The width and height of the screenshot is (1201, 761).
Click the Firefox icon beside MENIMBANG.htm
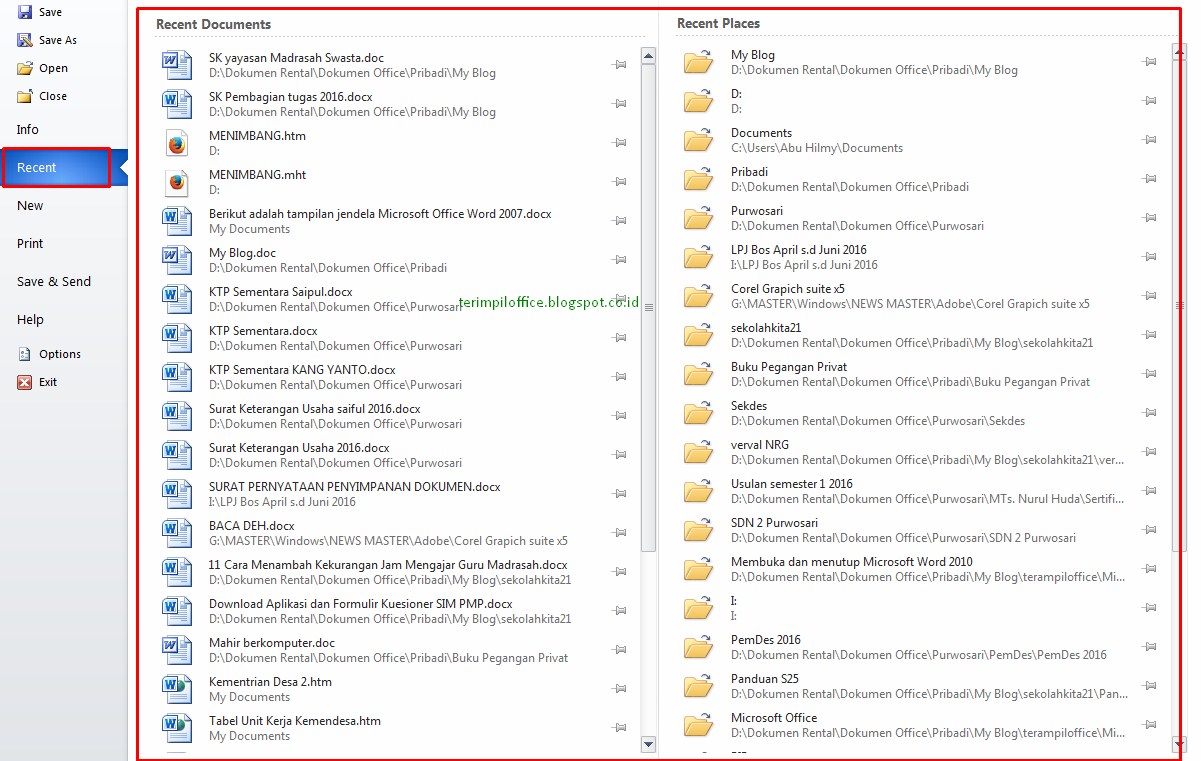pos(176,142)
